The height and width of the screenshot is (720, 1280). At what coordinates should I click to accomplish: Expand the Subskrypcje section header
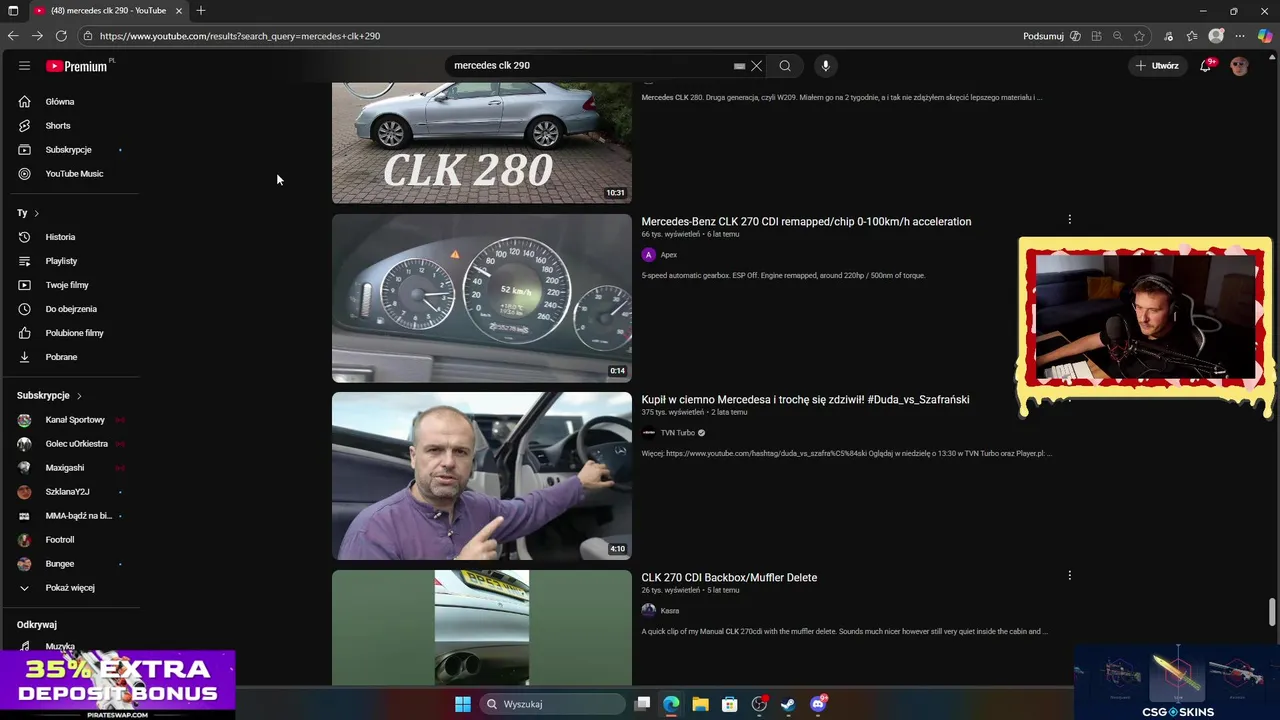(x=49, y=396)
